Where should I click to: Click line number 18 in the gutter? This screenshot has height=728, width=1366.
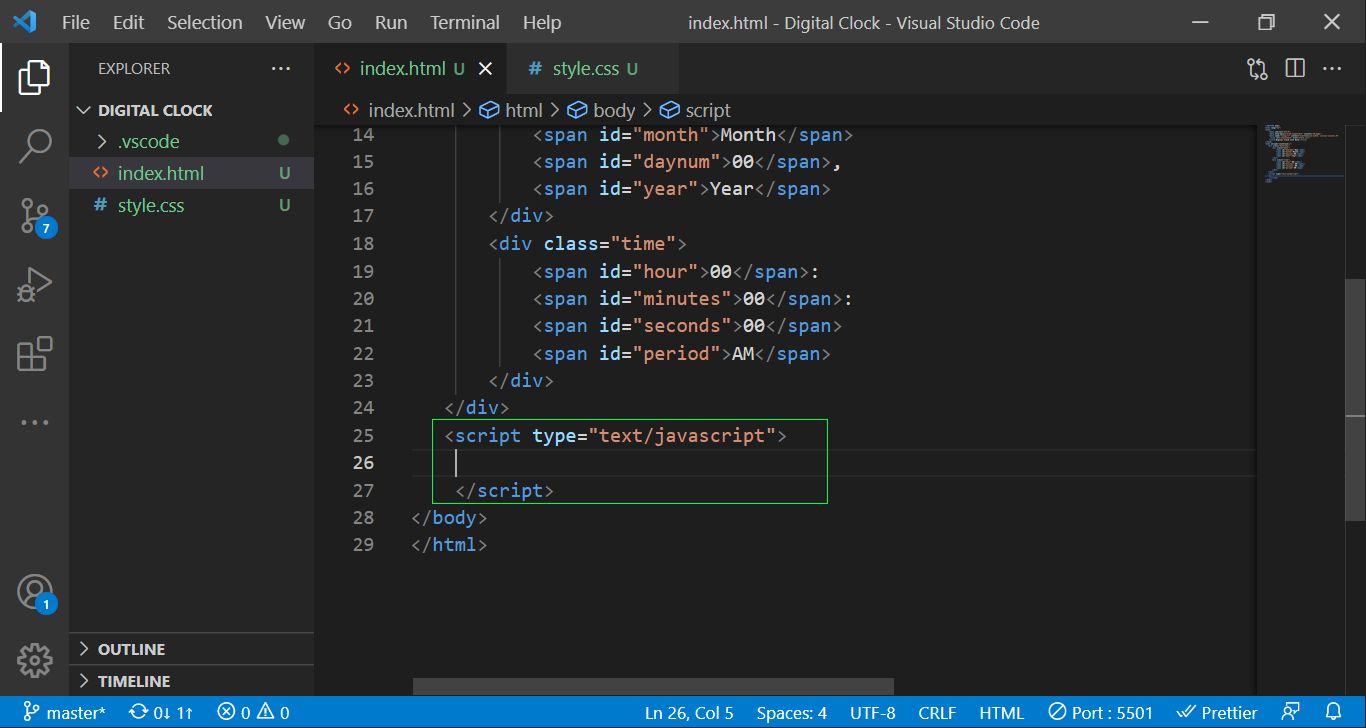click(363, 243)
